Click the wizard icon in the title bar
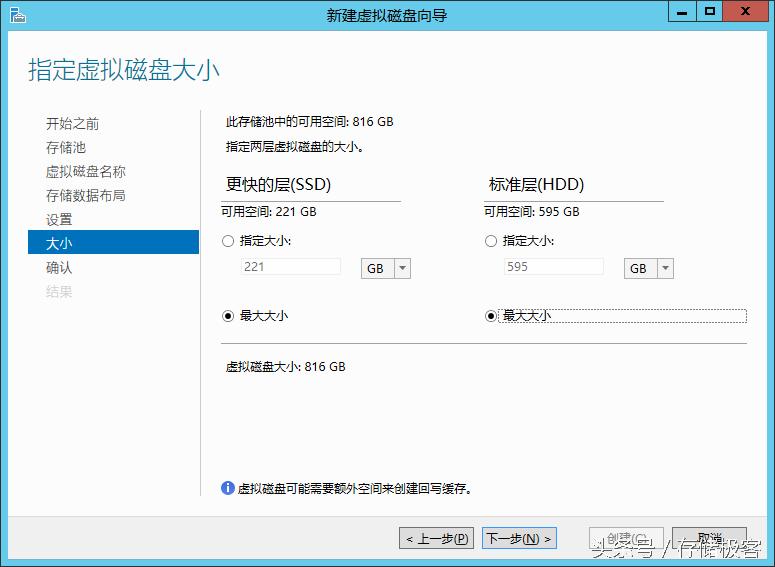775x567 pixels. [17, 15]
